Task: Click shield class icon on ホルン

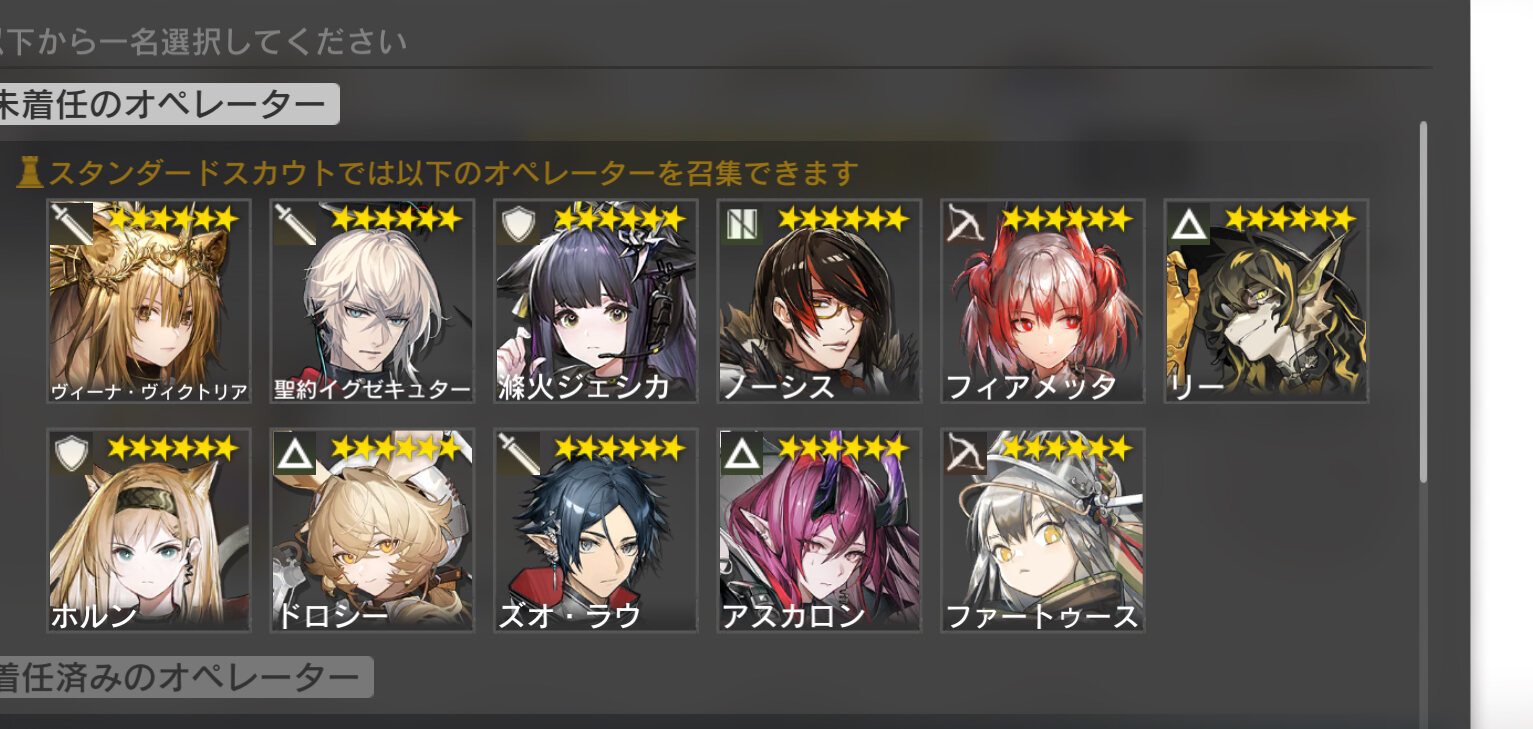Action: click(x=72, y=453)
